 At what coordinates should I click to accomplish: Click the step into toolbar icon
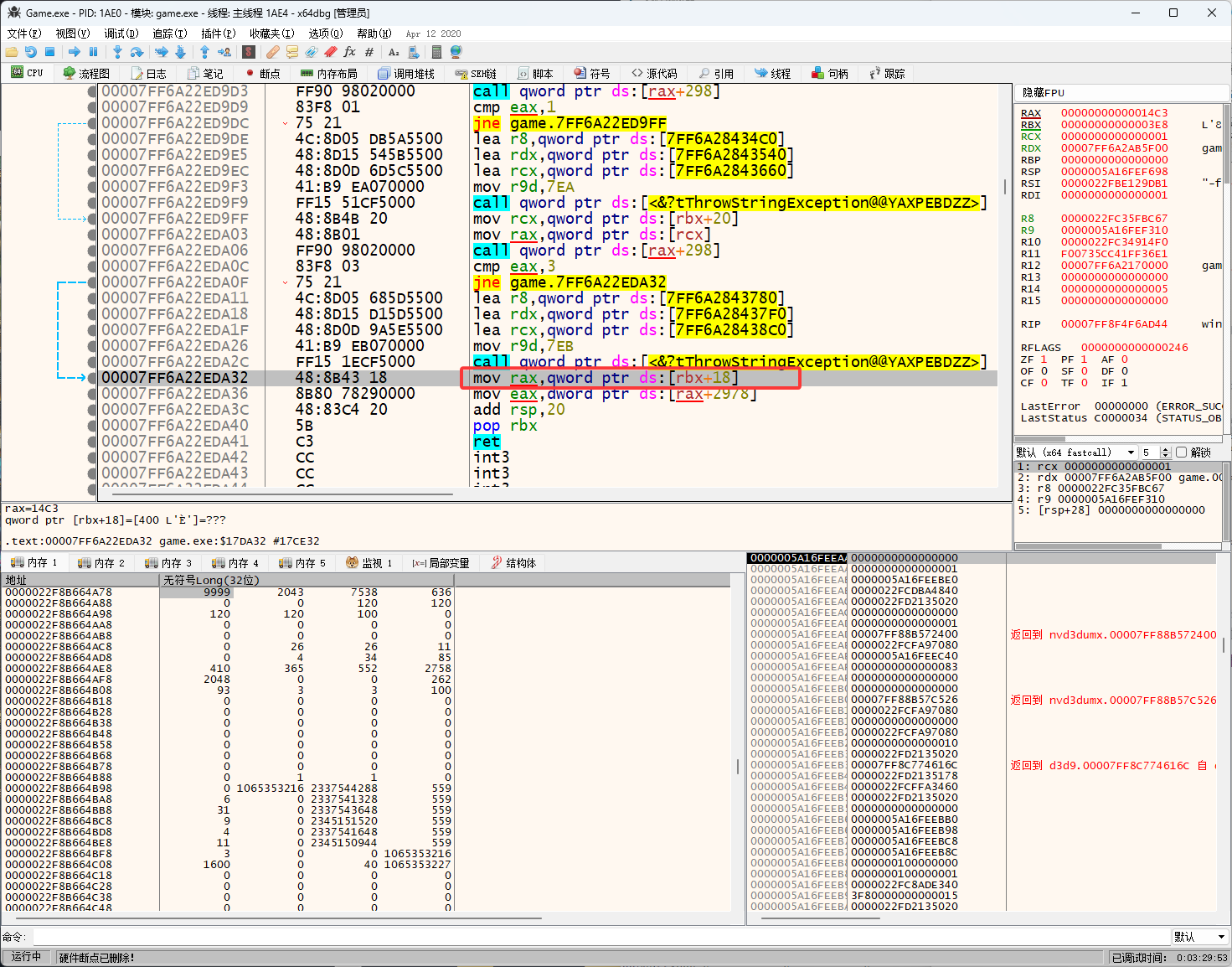[117, 52]
